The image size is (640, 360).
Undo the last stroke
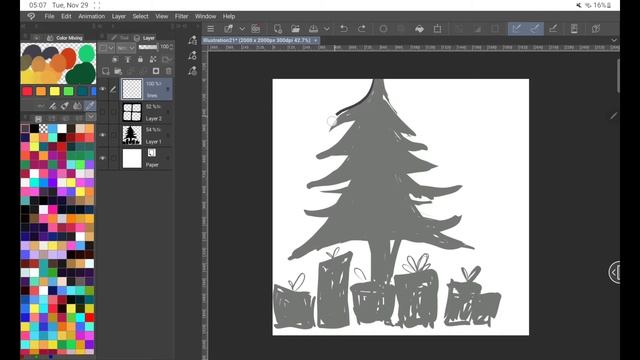pyautogui.click(x=344, y=29)
